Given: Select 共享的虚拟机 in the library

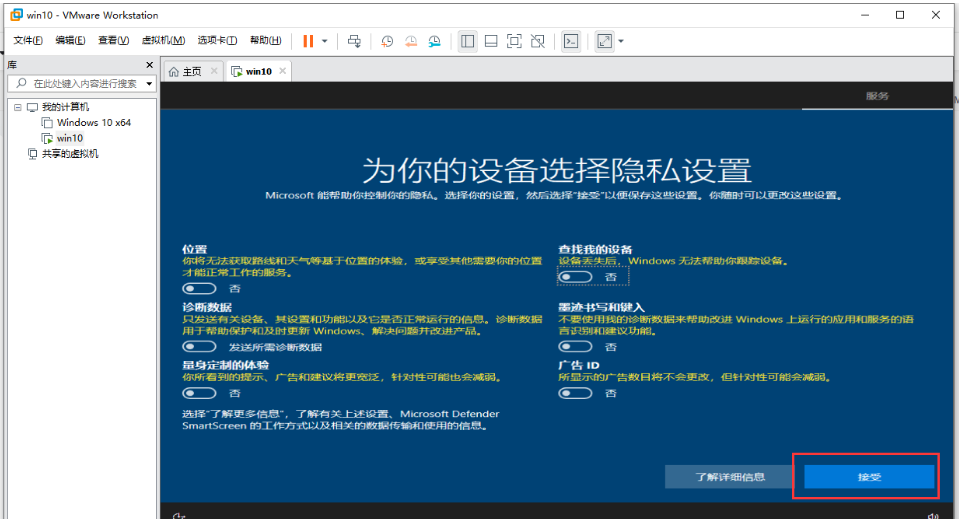Looking at the screenshot, I should 70,154.
